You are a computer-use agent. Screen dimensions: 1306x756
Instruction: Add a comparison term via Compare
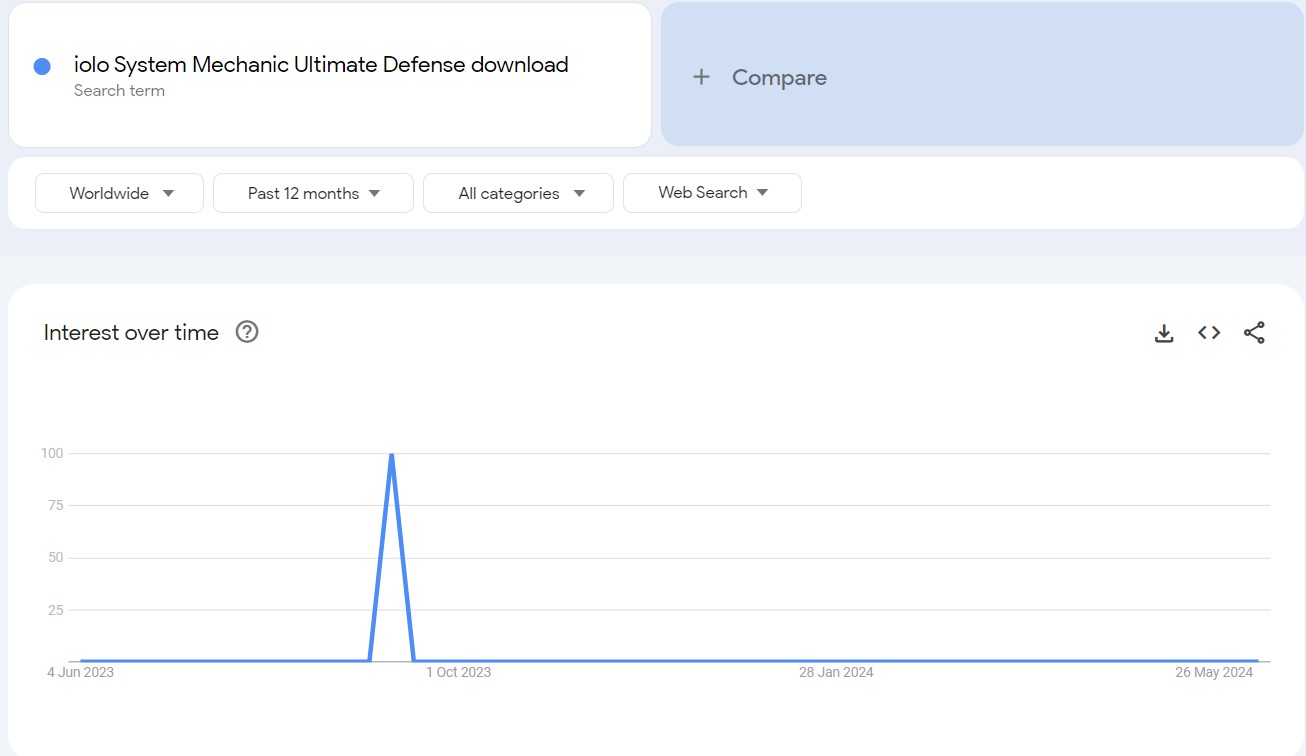tap(982, 75)
